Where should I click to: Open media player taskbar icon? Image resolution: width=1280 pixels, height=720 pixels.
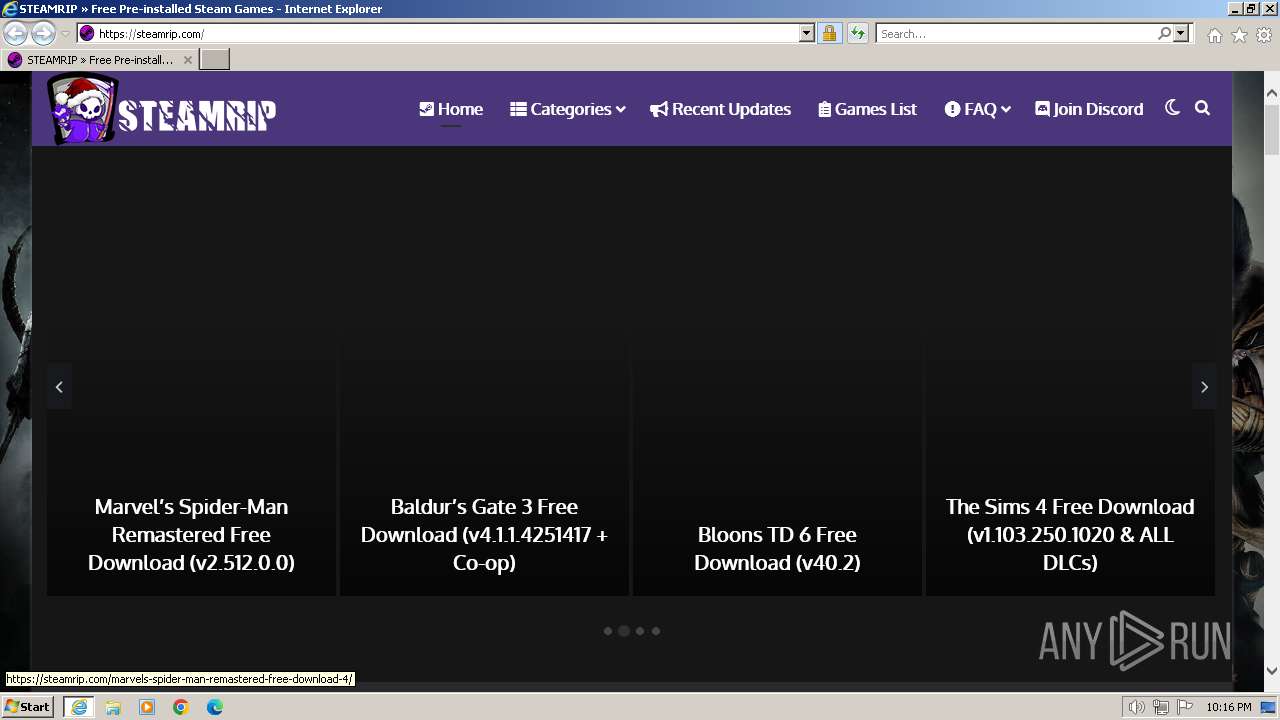click(147, 707)
